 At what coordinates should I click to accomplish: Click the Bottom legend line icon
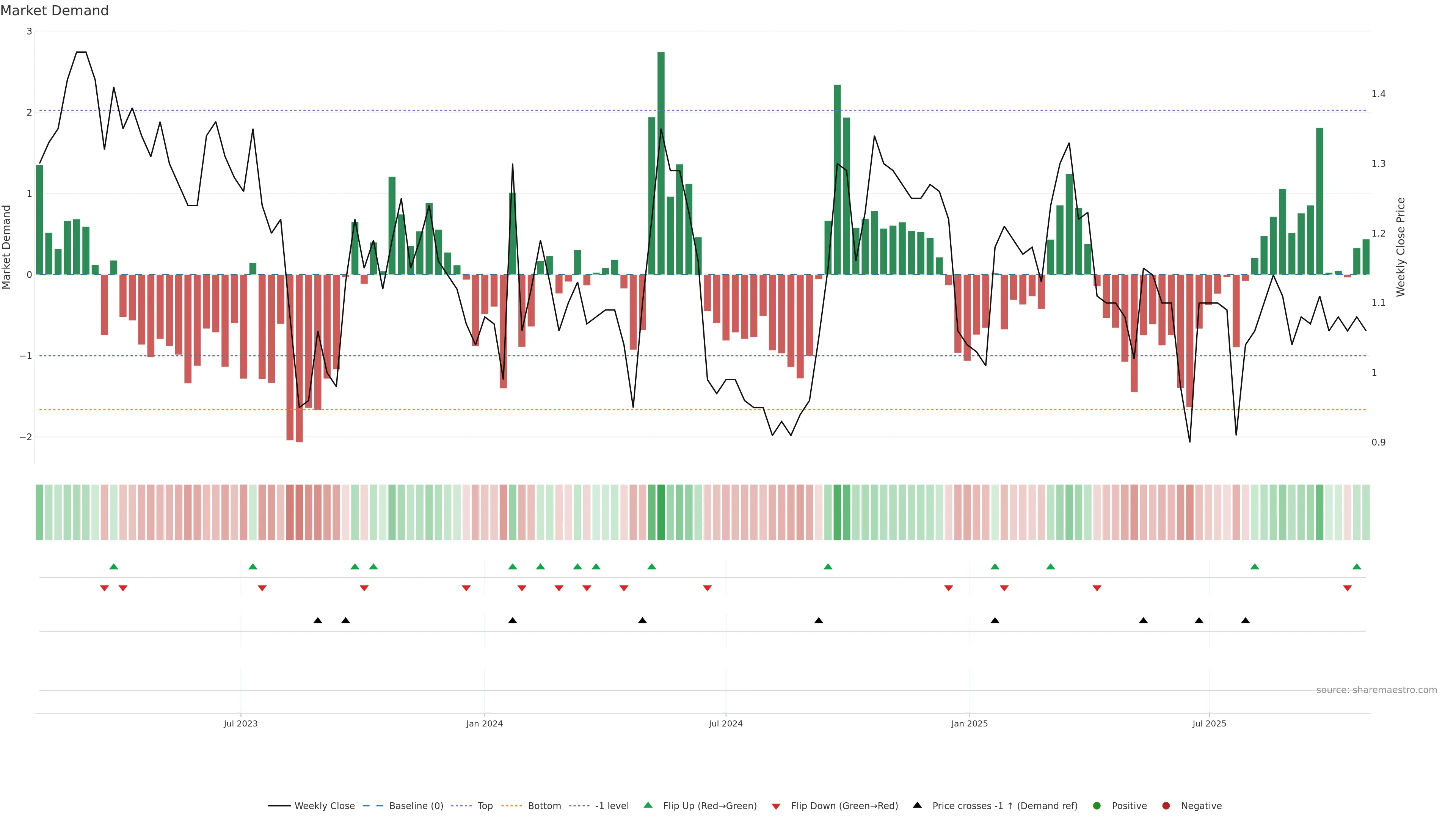click(x=513, y=806)
